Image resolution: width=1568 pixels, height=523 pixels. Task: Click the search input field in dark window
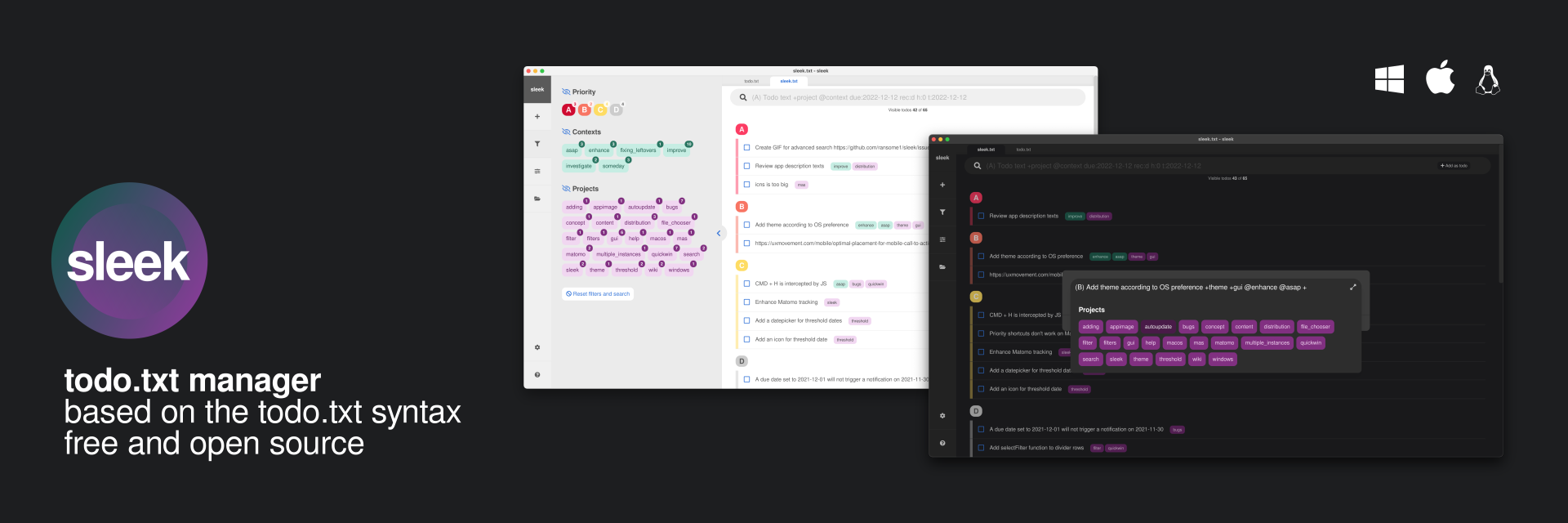pyautogui.click(x=1227, y=166)
